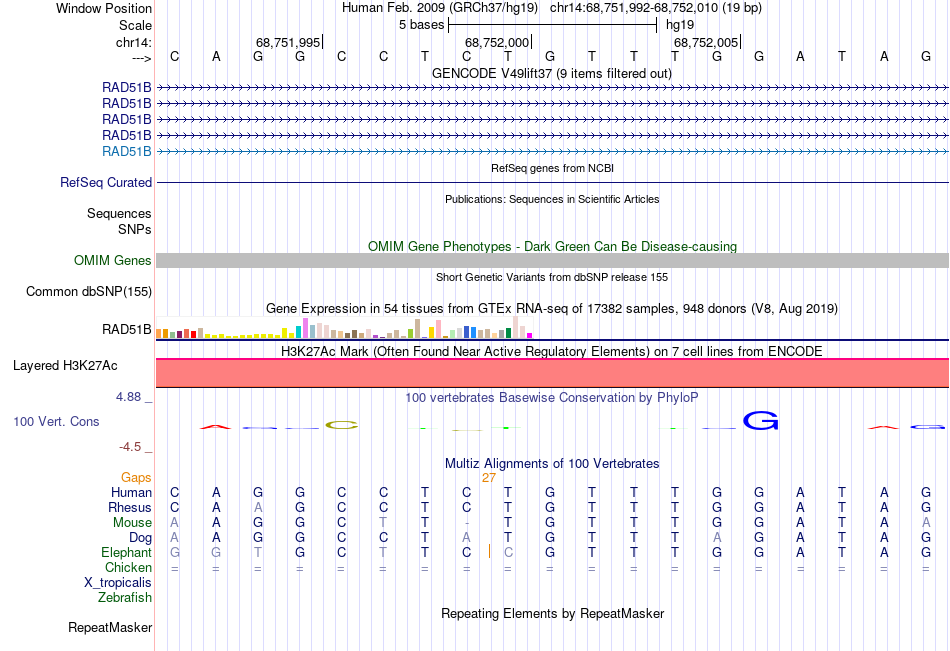The width and height of the screenshot is (950, 651).
Task: Open 100 vertebrates Basewise Conservation by PhyloP title
Action: [552, 398]
